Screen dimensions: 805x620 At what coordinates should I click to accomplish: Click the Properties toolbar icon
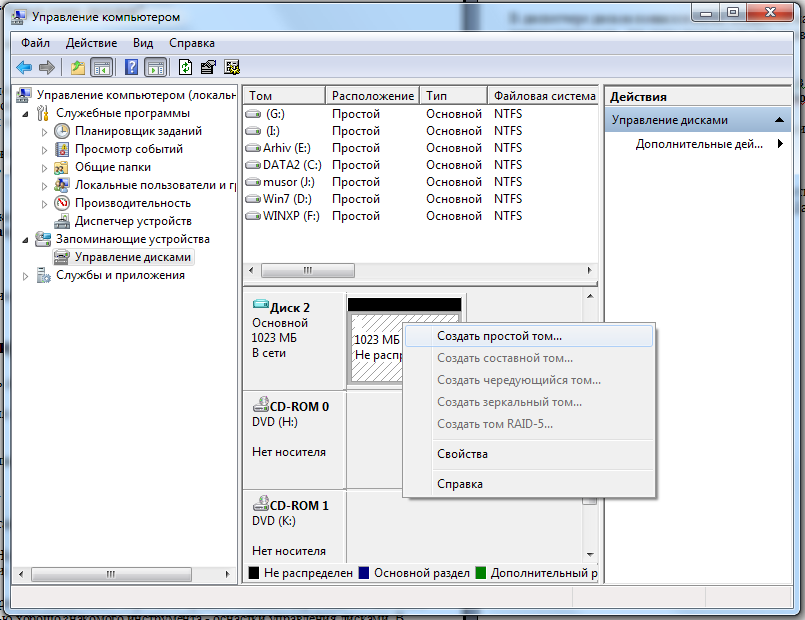[x=208, y=67]
